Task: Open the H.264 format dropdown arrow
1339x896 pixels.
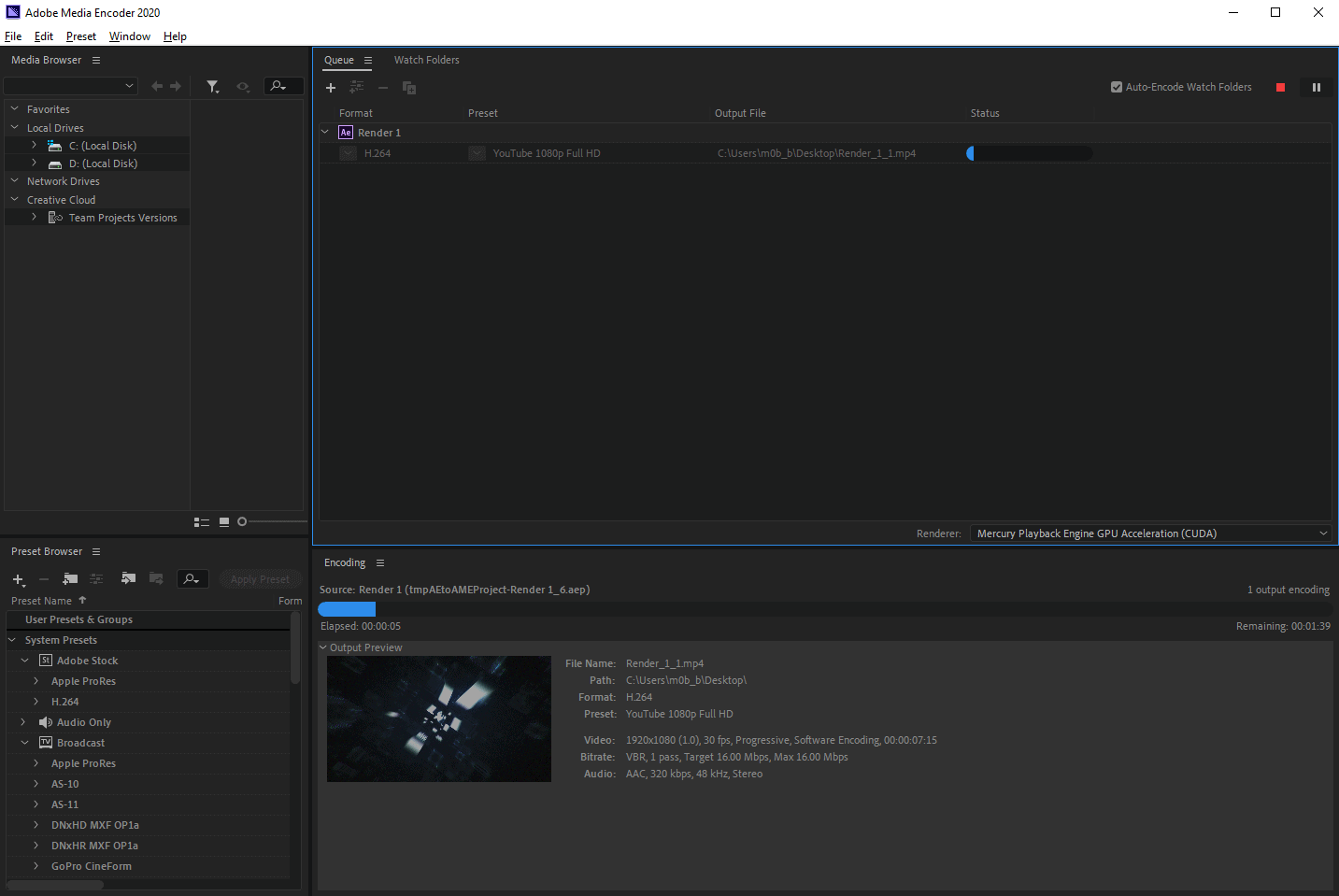Action: pos(349,153)
